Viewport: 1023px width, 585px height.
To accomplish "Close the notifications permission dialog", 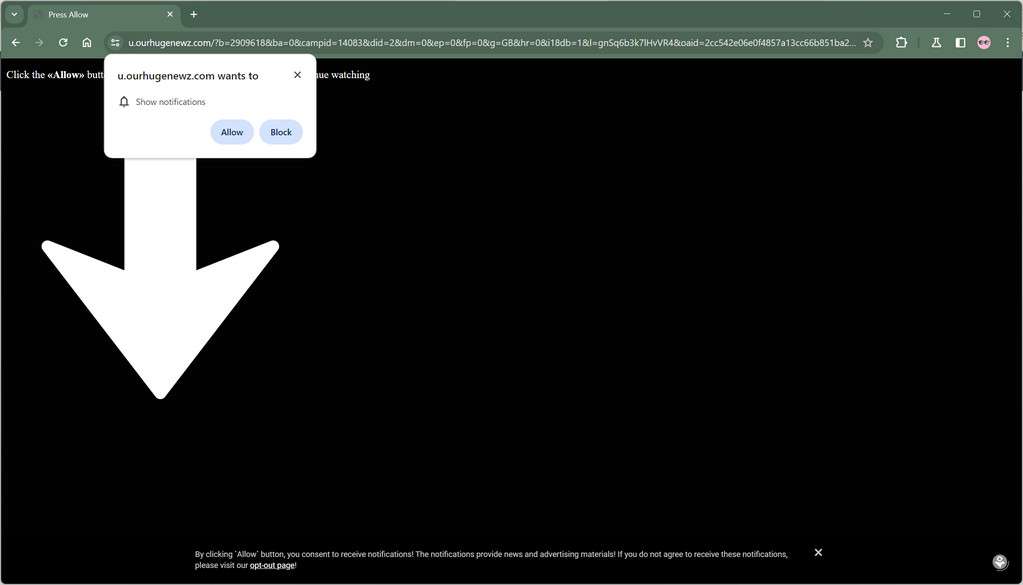I will pyautogui.click(x=296, y=74).
